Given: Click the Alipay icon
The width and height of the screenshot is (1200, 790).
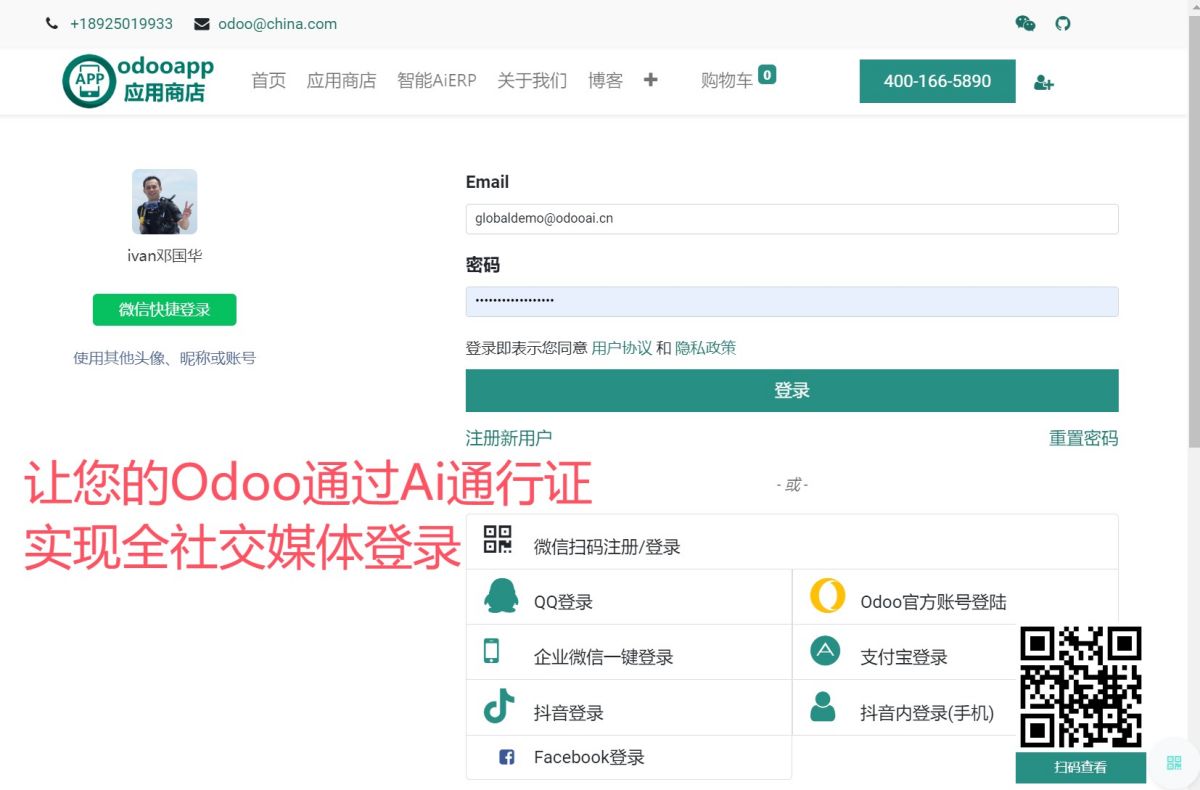Looking at the screenshot, I should click(x=824, y=652).
